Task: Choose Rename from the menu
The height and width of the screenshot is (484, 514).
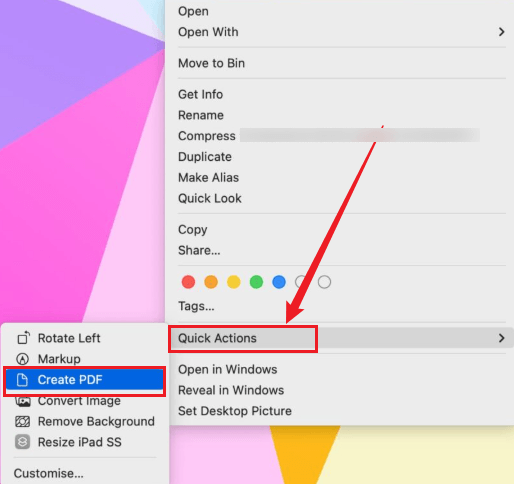Action: click(201, 115)
